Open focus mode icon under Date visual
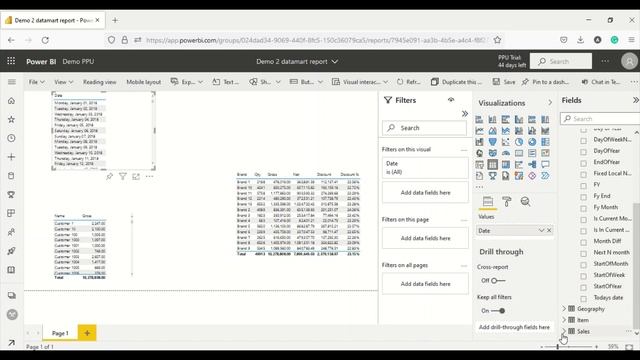Viewport: 640px width, 360px height. click(136, 176)
